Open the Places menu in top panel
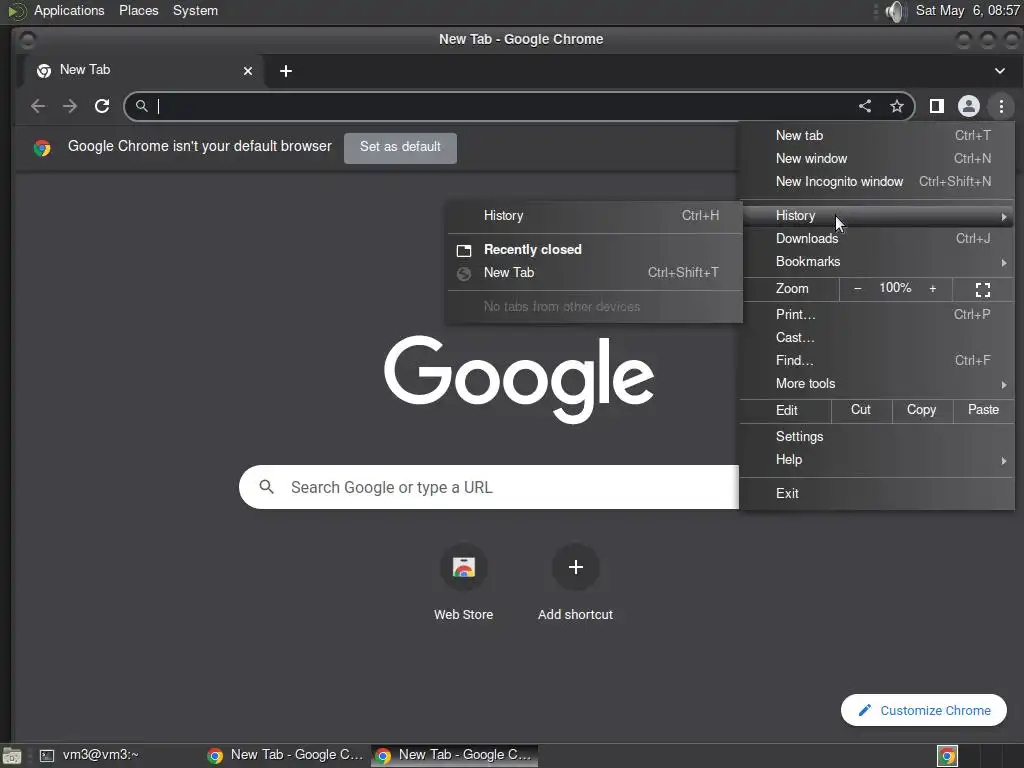The height and width of the screenshot is (768, 1024). coord(138,10)
